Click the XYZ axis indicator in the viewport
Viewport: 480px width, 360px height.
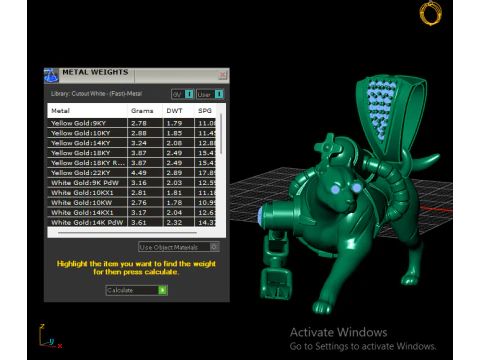(50, 336)
